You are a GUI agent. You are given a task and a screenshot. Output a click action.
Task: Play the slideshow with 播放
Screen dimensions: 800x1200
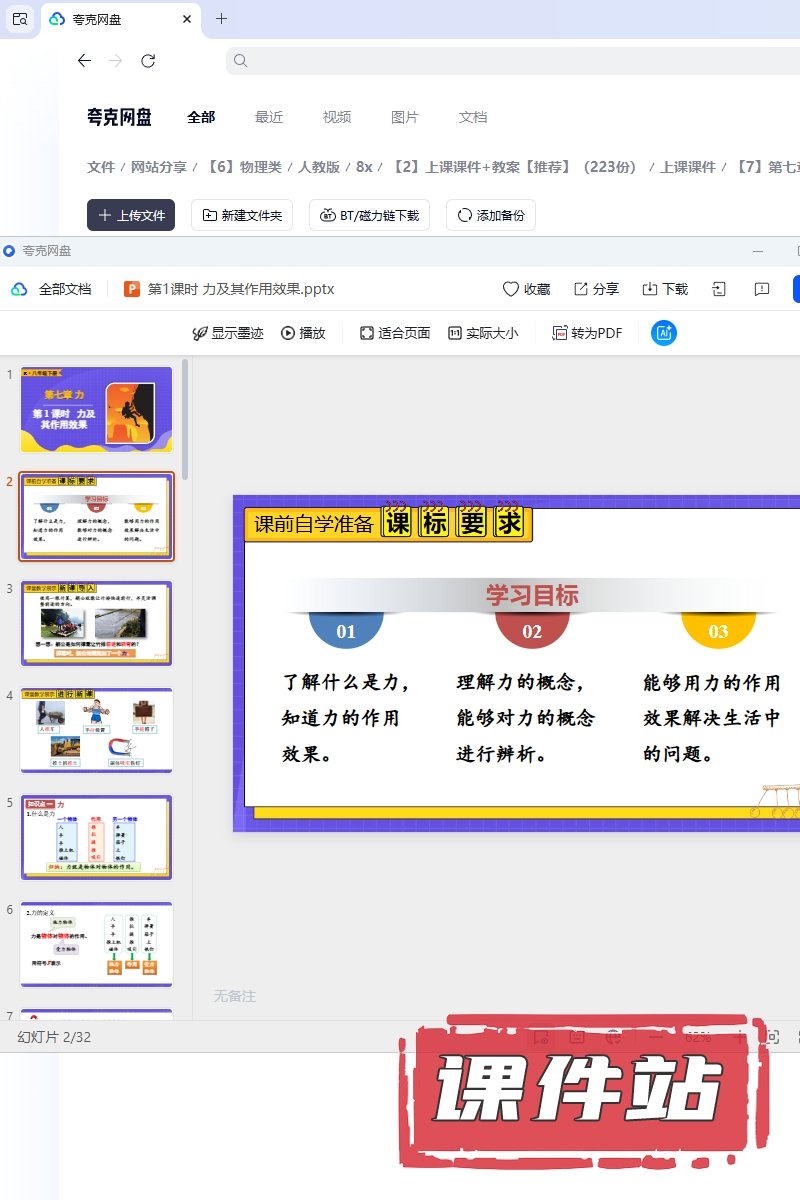pyautogui.click(x=303, y=333)
